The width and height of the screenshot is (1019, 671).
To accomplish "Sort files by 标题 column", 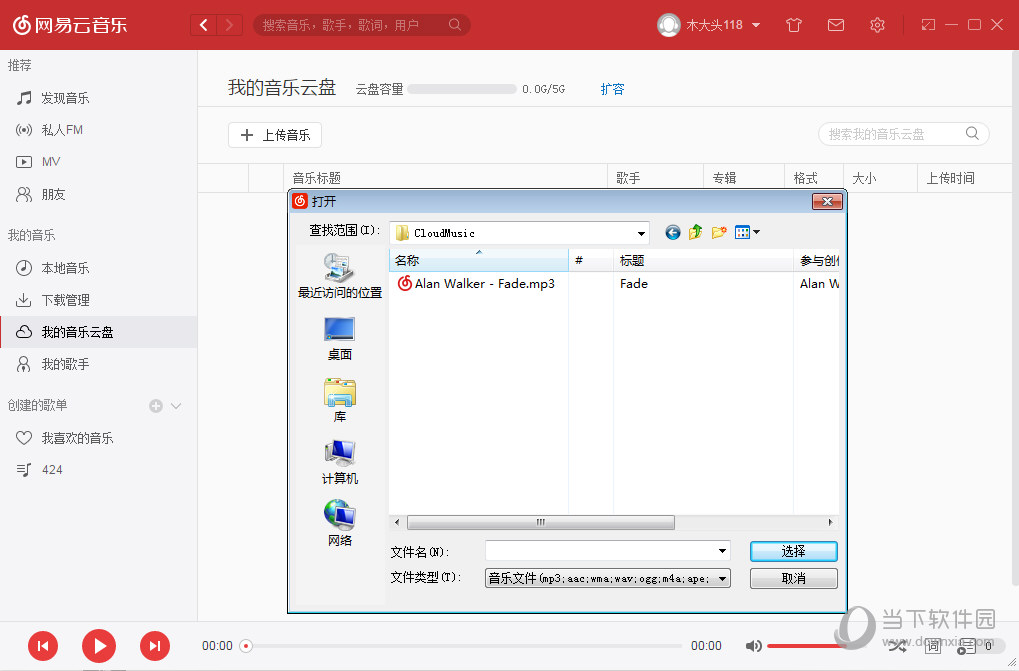I will coord(703,260).
